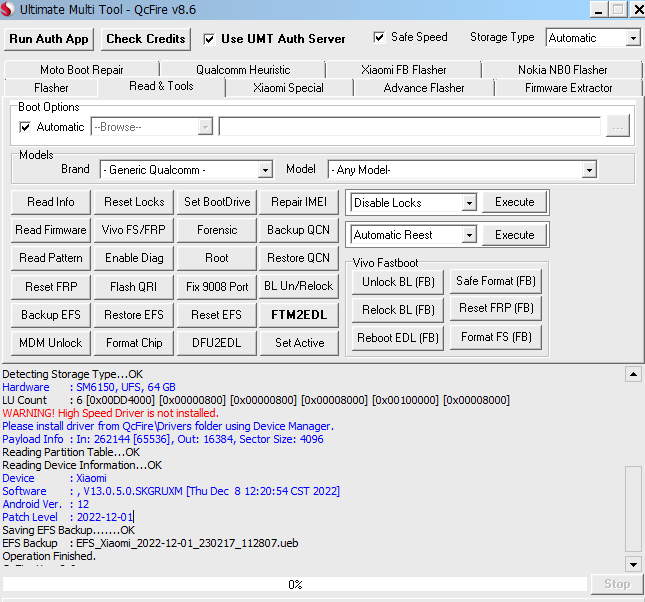Click Execute next to Disable Locks
Viewport: 645px width, 602px height.
(x=514, y=202)
